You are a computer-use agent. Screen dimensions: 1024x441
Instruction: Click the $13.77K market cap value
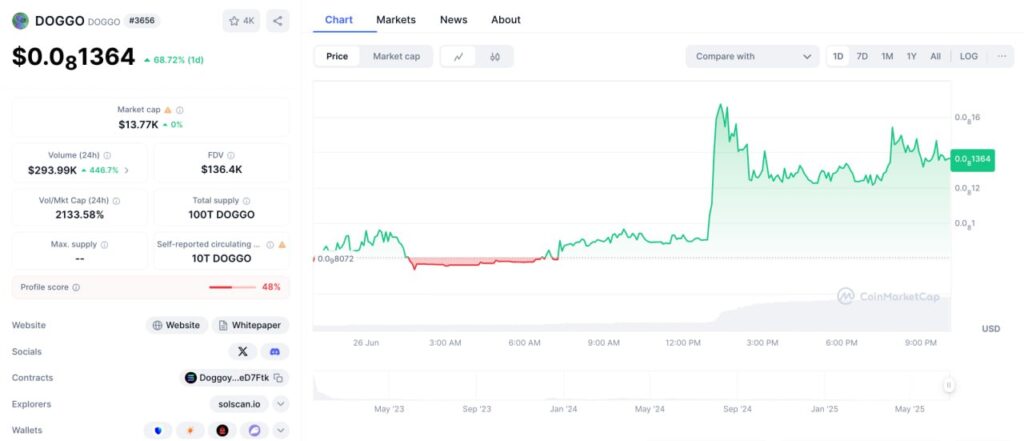coord(138,124)
